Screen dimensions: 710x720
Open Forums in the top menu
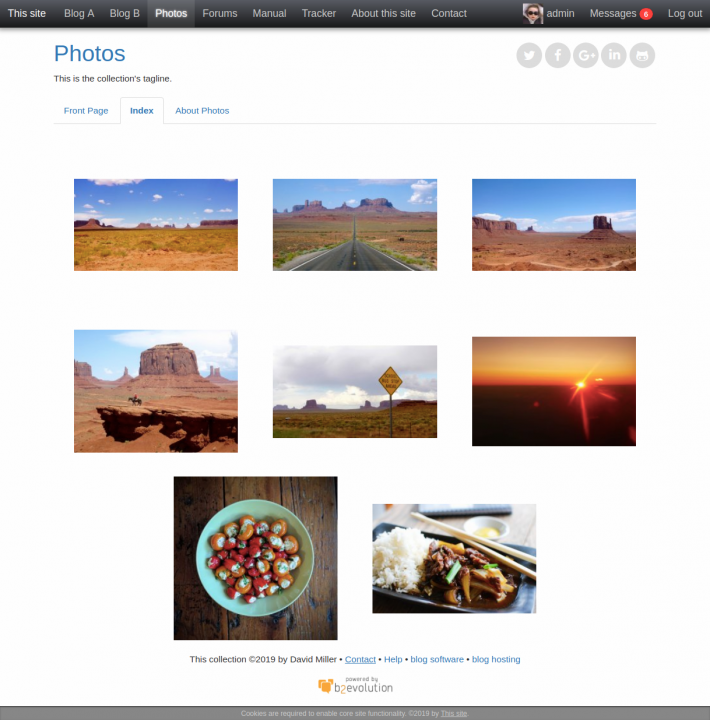pos(220,13)
